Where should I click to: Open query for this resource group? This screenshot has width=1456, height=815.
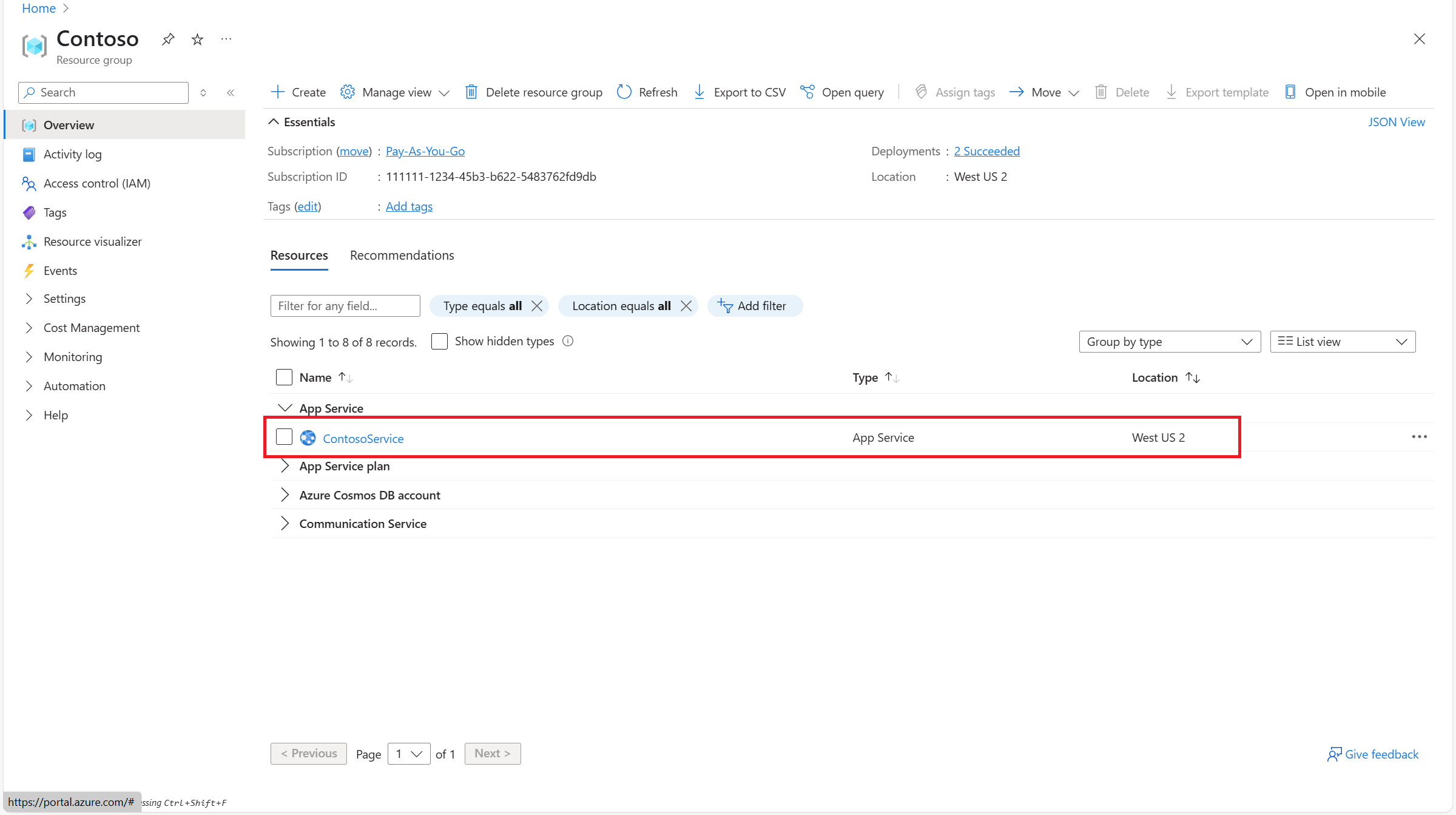coord(842,92)
